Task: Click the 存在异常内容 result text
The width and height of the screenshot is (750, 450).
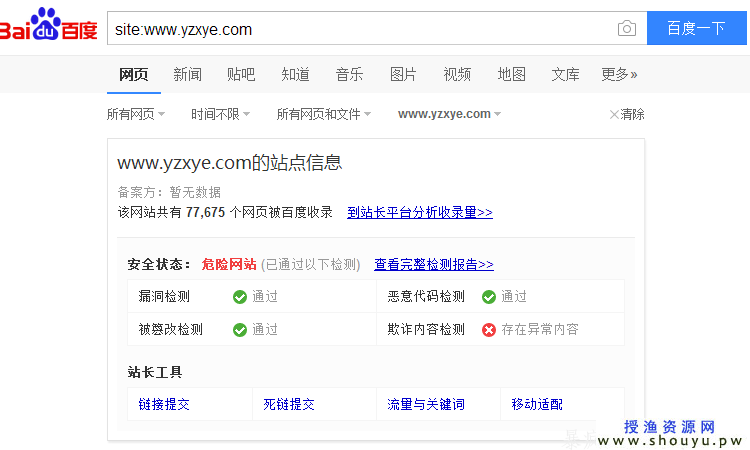Action: coord(540,329)
